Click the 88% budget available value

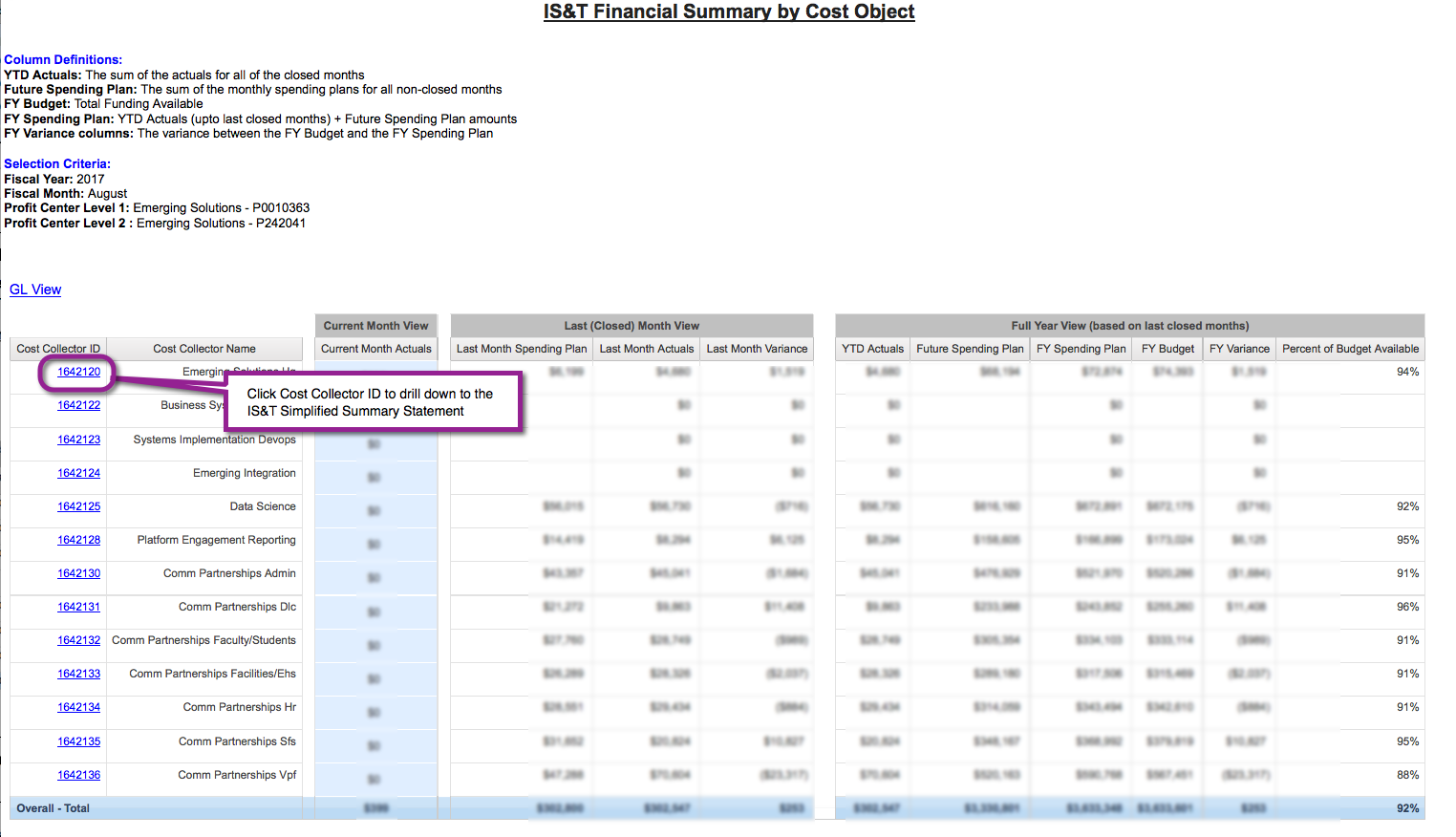(1407, 775)
